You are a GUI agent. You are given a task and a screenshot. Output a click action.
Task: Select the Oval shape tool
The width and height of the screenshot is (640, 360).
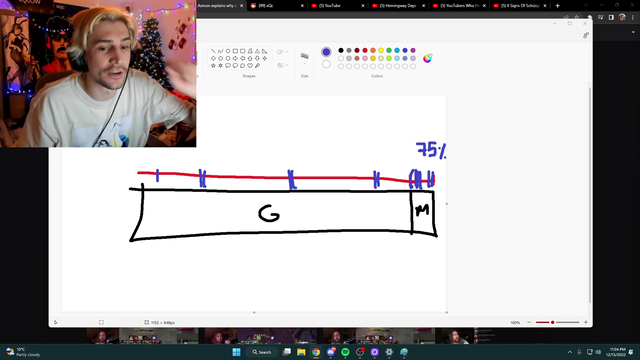(228, 51)
